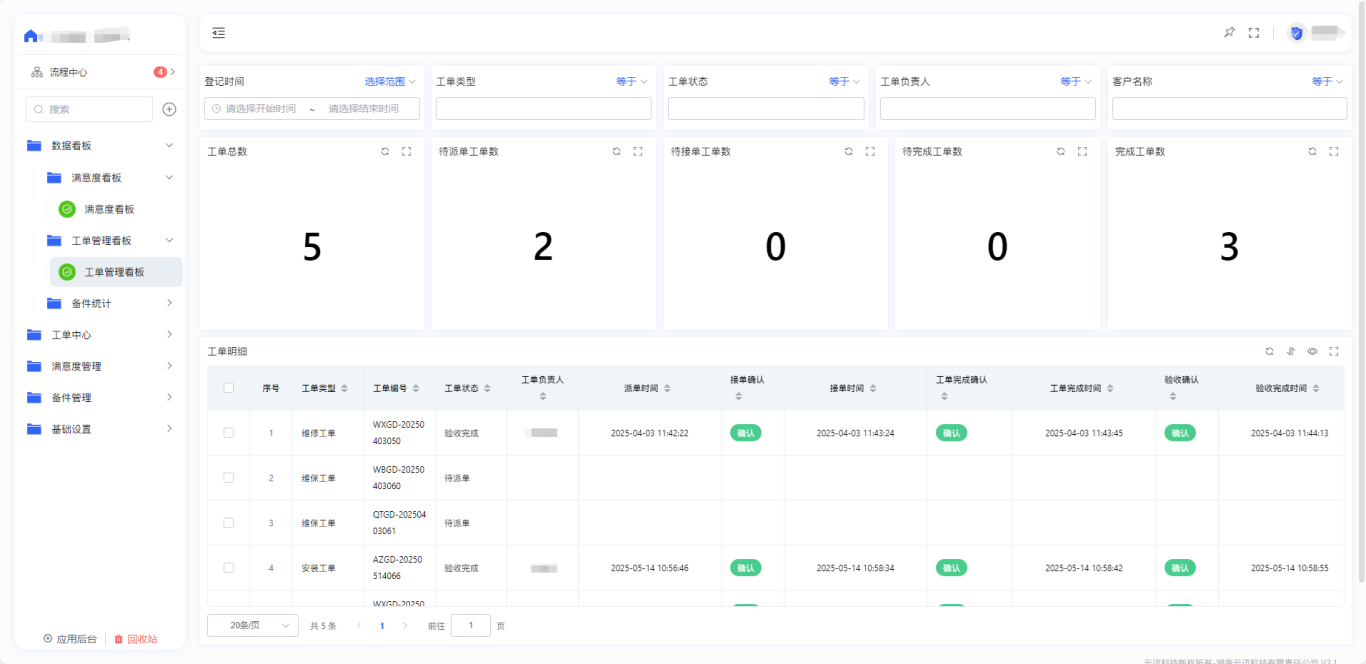Screen dimensions: 1366x664
Task: Select checkbox for row WBGD-20250403060
Action: pyautogui.click(x=228, y=478)
